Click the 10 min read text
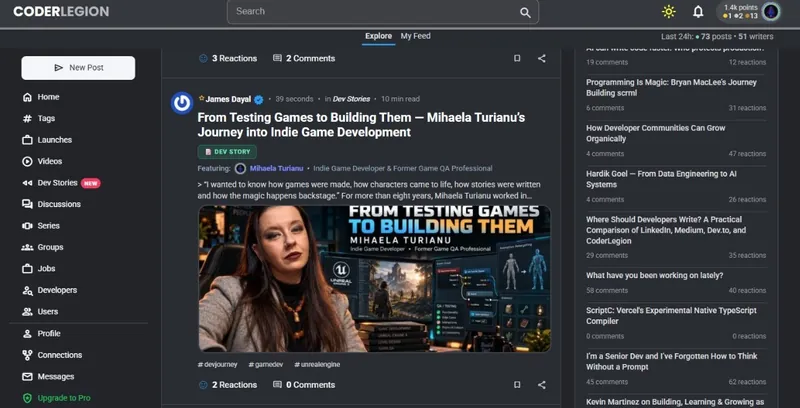This screenshot has height=408, width=800. (401, 99)
